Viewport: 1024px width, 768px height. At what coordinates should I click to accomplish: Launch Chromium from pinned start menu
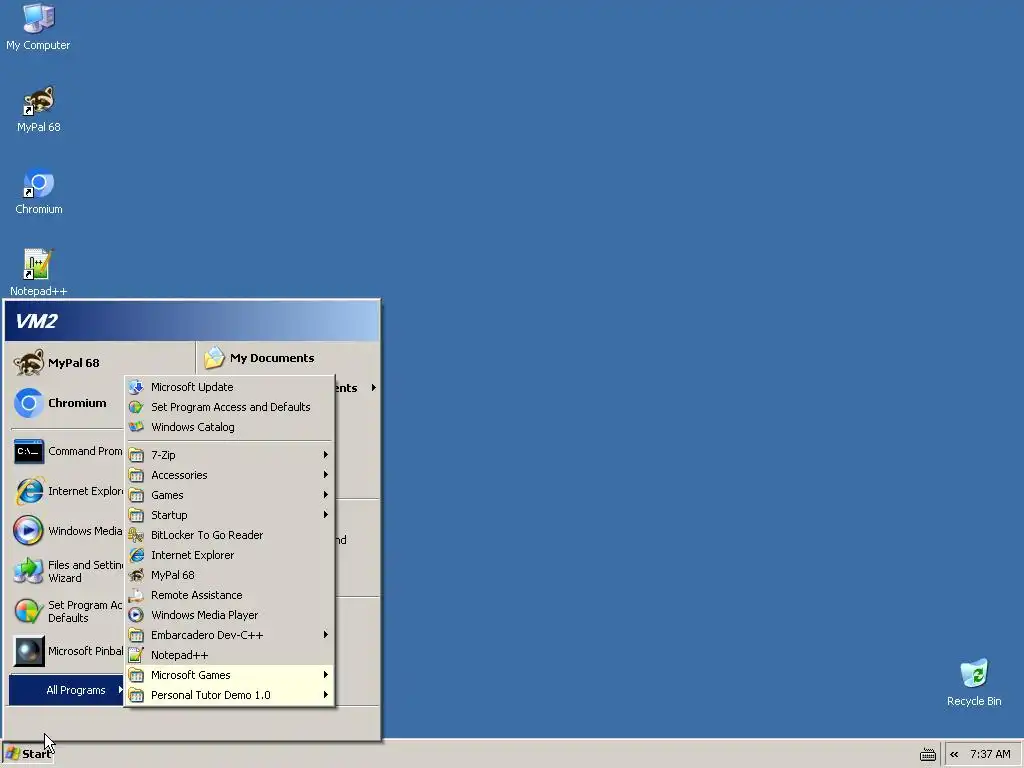coord(68,403)
